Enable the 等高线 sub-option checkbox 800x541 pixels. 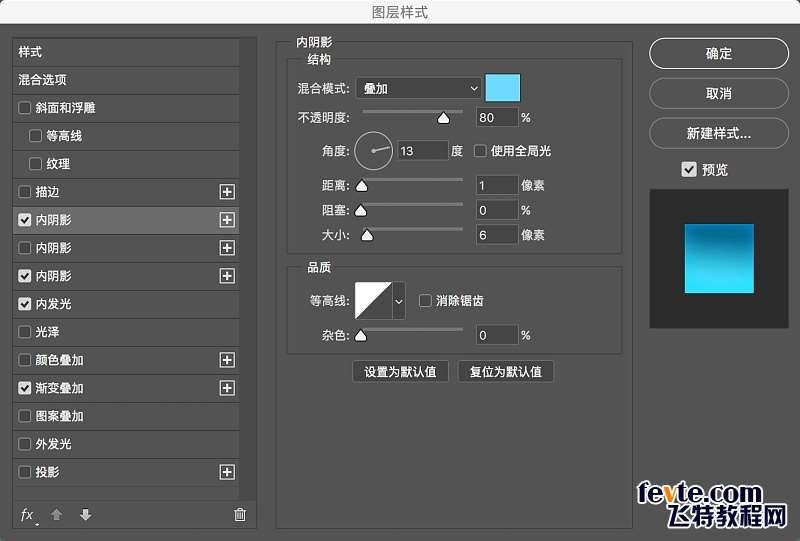(x=35, y=136)
